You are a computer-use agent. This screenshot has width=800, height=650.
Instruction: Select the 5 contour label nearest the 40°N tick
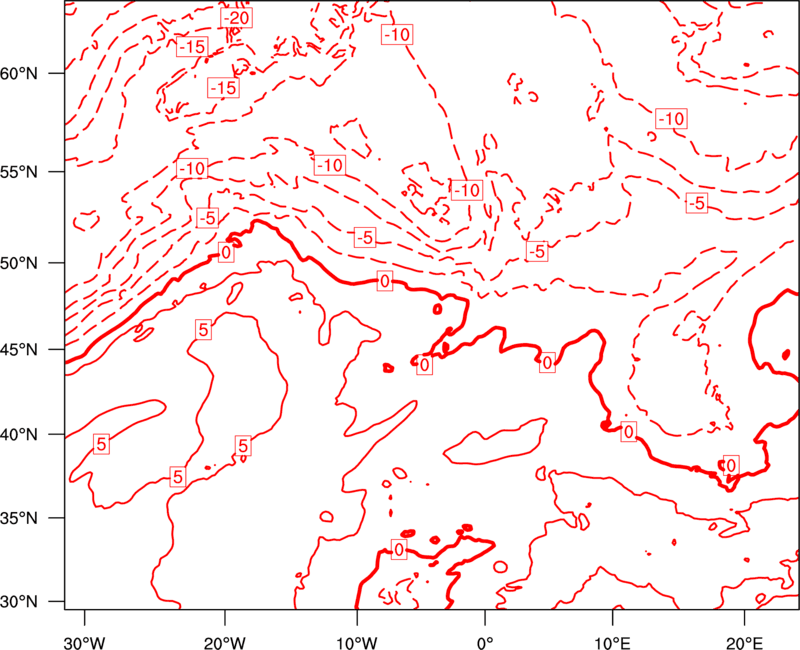point(101,444)
